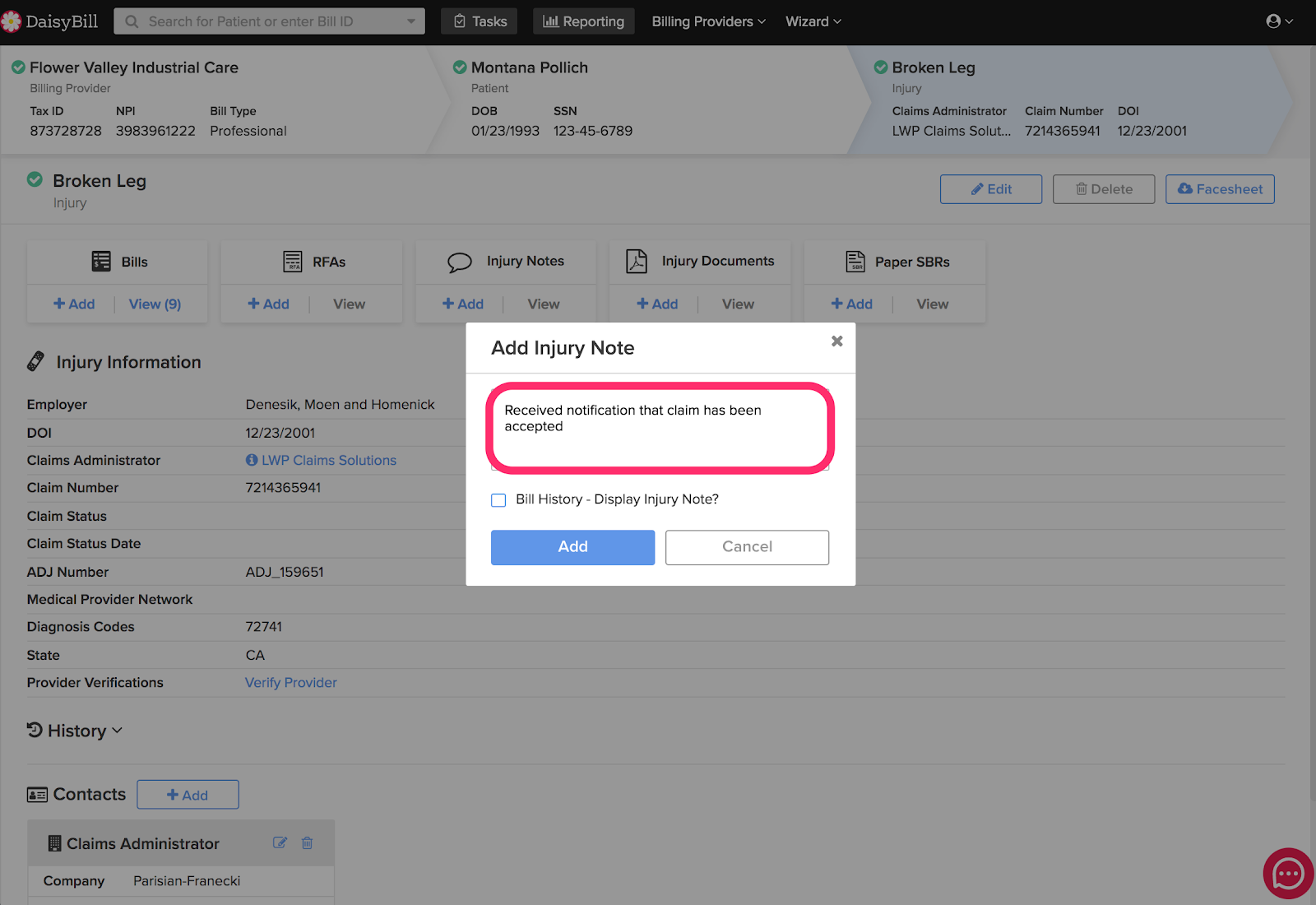Image resolution: width=1316 pixels, height=905 pixels.
Task: Add a new injury document
Action: click(x=657, y=304)
